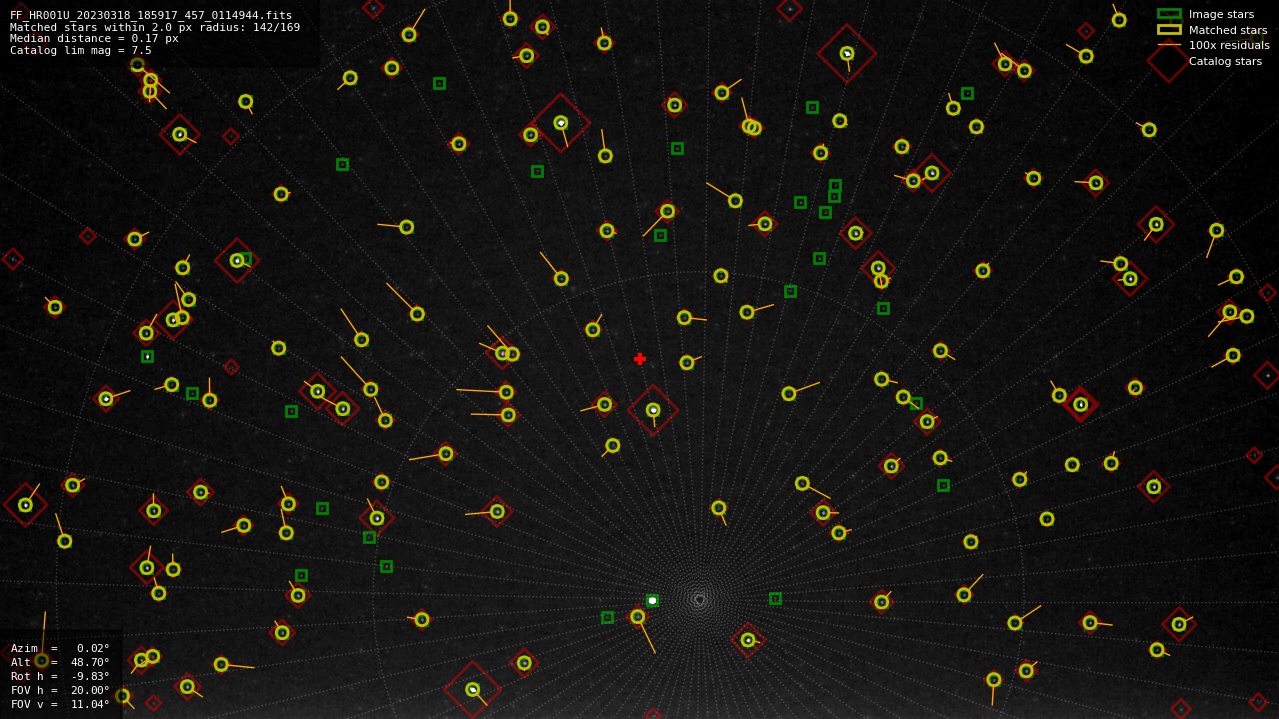Click the 'Image stars' legend label
This screenshot has height=719, width=1279.
(1221, 14)
